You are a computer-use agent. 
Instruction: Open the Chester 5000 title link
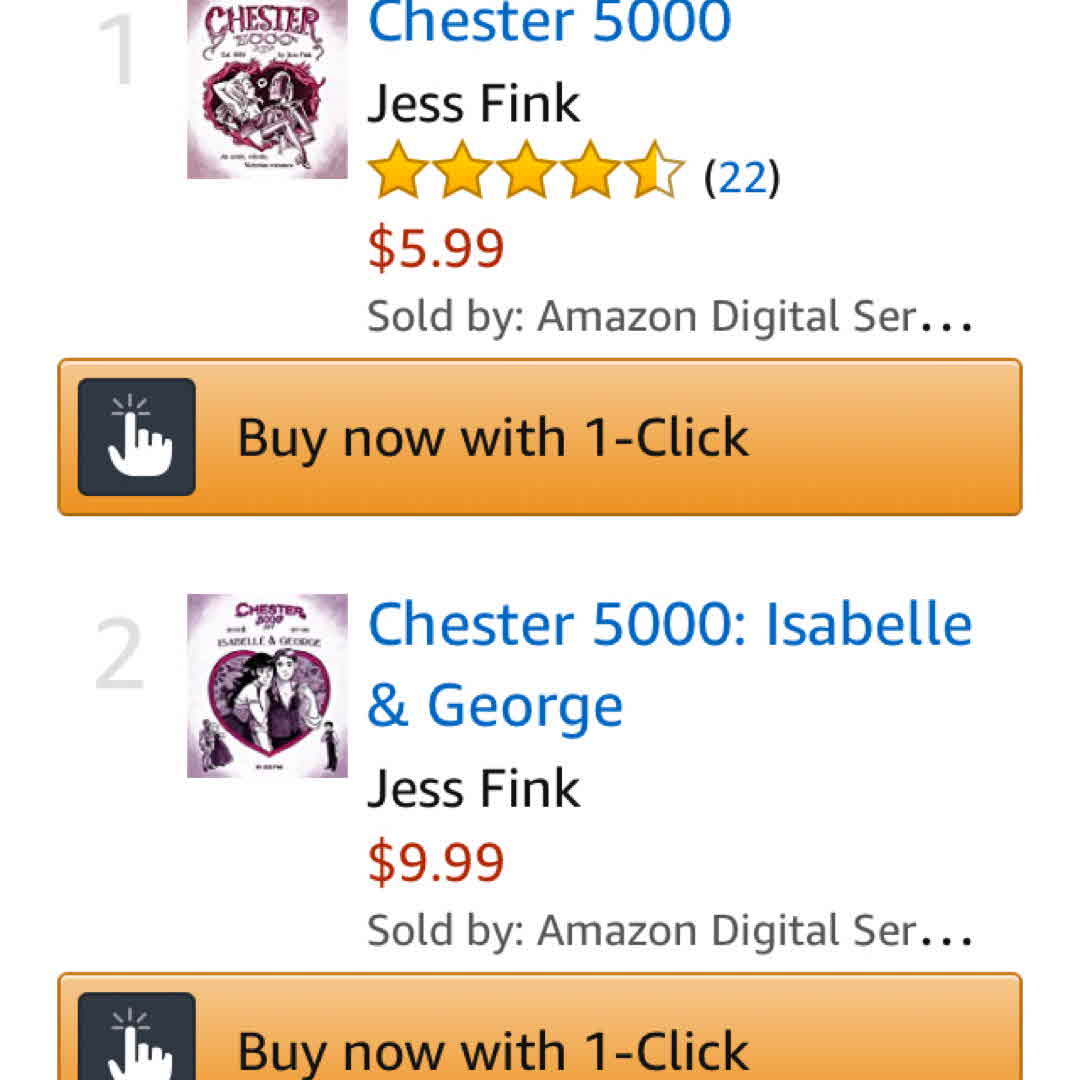pos(550,22)
